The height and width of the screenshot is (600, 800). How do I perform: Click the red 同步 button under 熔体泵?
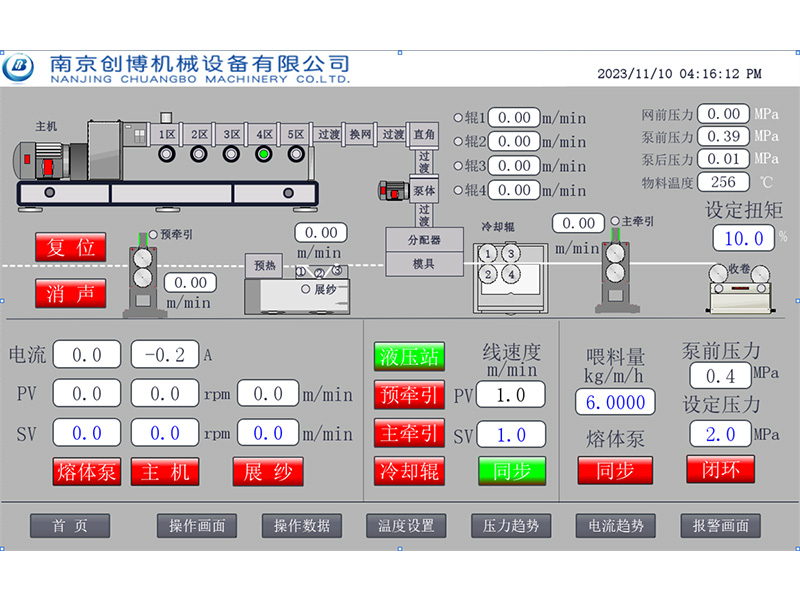point(615,470)
